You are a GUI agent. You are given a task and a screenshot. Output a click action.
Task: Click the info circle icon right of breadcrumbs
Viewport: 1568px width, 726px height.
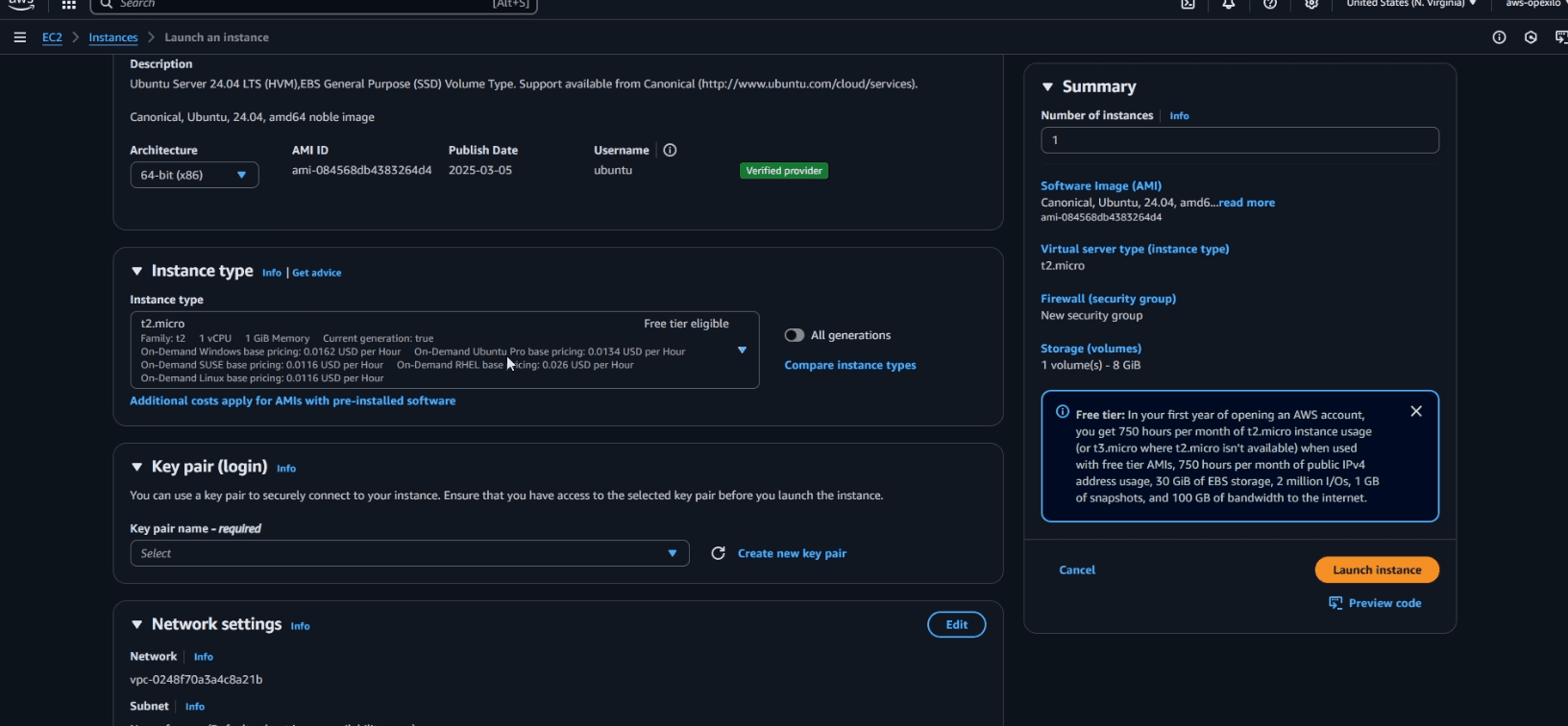tap(1499, 37)
